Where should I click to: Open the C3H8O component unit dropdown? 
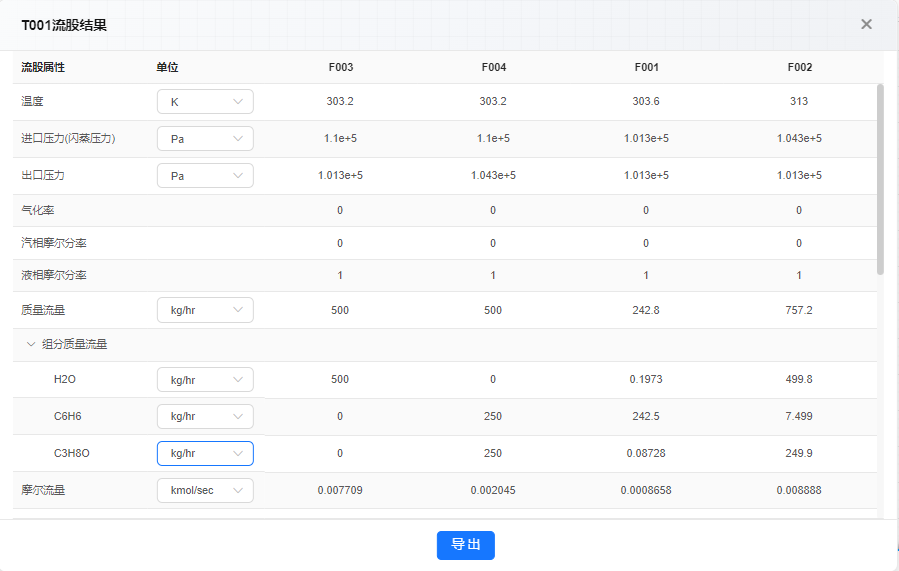point(205,453)
